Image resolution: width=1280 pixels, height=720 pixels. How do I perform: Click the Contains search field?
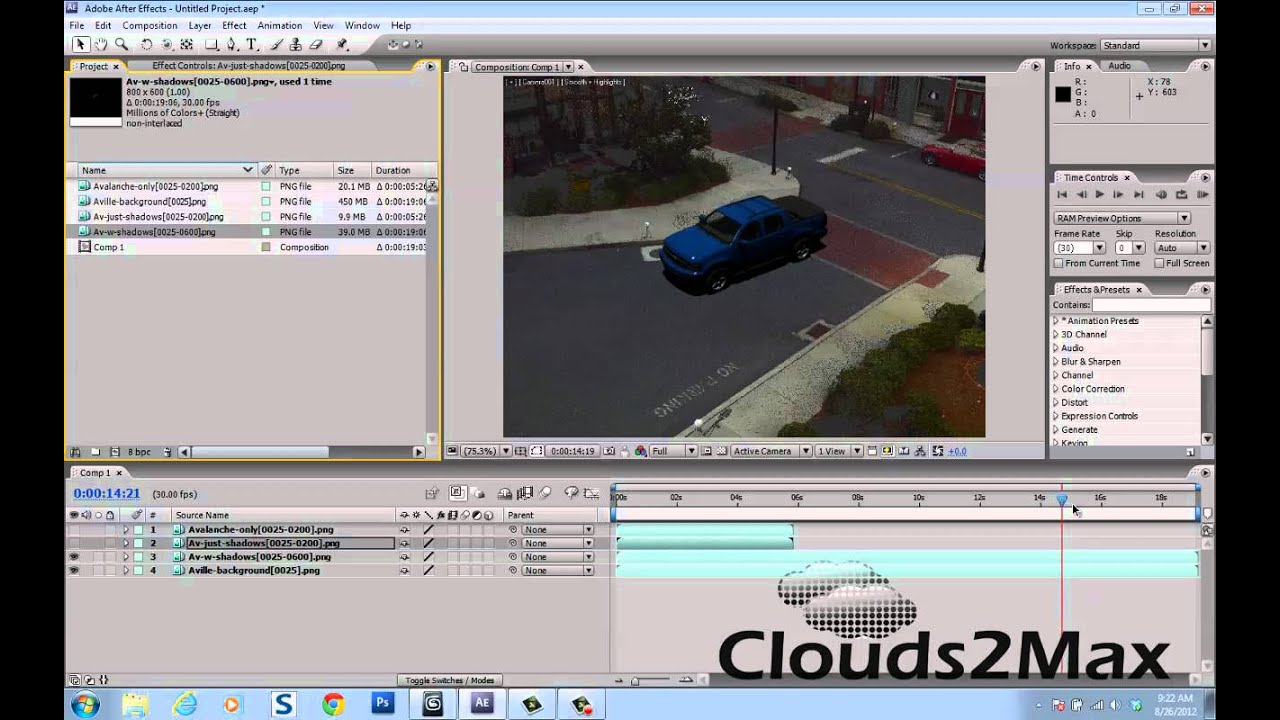[x=1151, y=304]
